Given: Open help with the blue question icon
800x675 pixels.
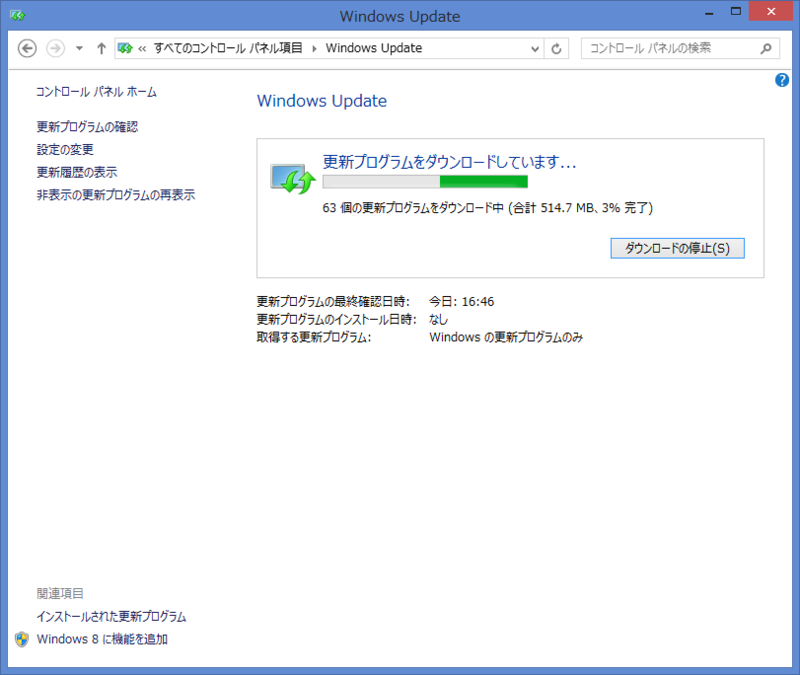Looking at the screenshot, I should [x=782, y=80].
